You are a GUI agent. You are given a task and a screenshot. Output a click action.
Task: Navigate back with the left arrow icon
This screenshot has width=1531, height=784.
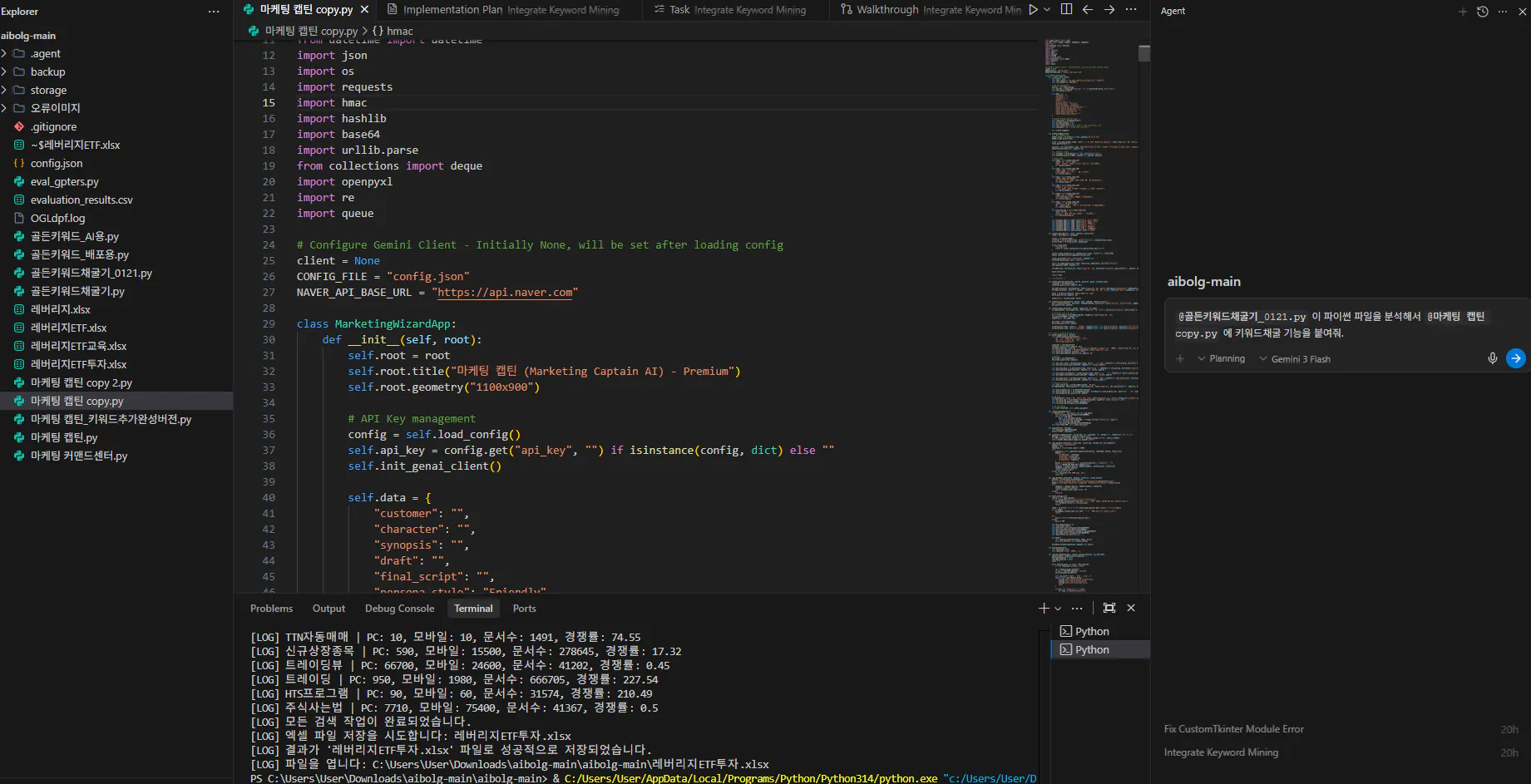pos(1088,10)
